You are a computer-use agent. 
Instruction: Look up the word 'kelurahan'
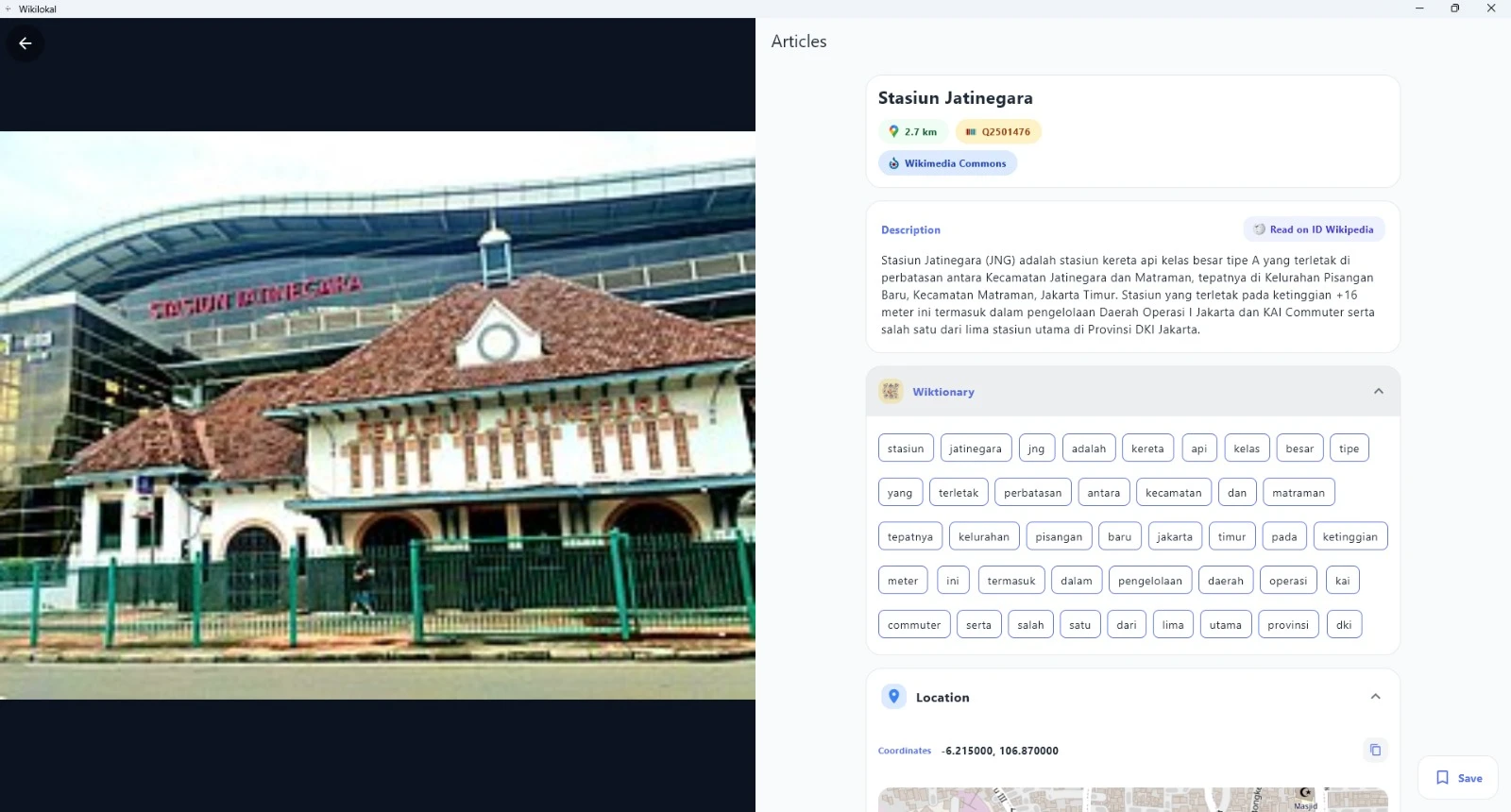click(x=984, y=536)
